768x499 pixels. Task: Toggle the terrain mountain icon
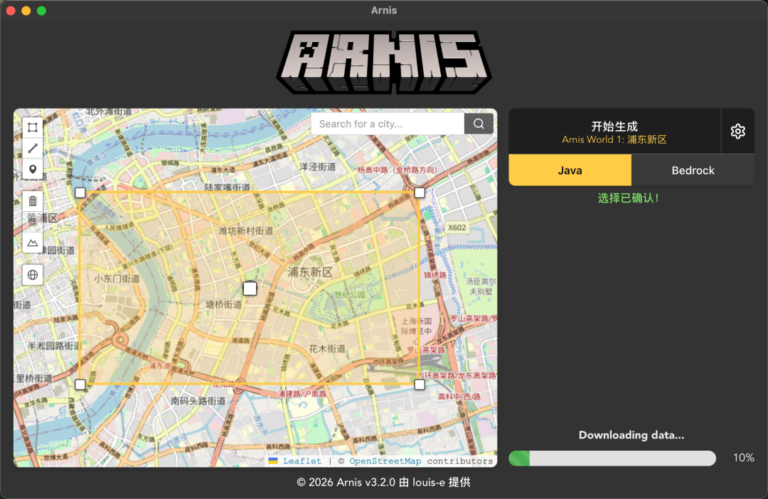[33, 243]
